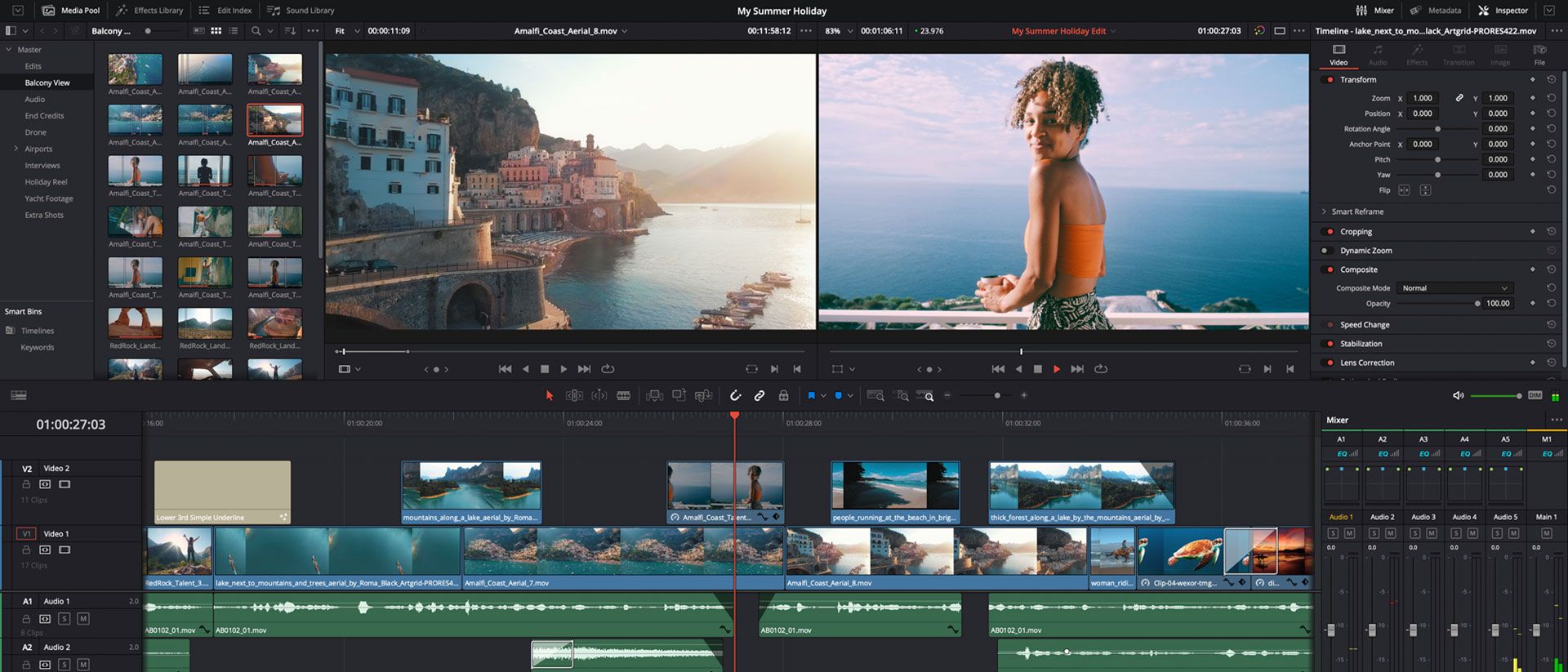Open the source viewer Fit zoom dropdown
The height and width of the screenshot is (672, 1568).
click(x=347, y=31)
